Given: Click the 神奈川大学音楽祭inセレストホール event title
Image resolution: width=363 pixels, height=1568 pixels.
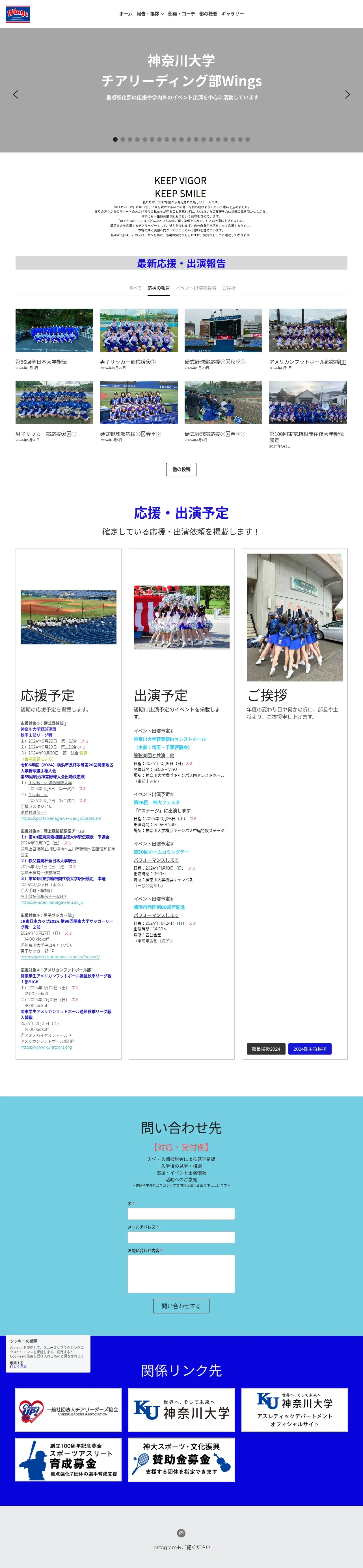Looking at the screenshot, I should click(170, 739).
